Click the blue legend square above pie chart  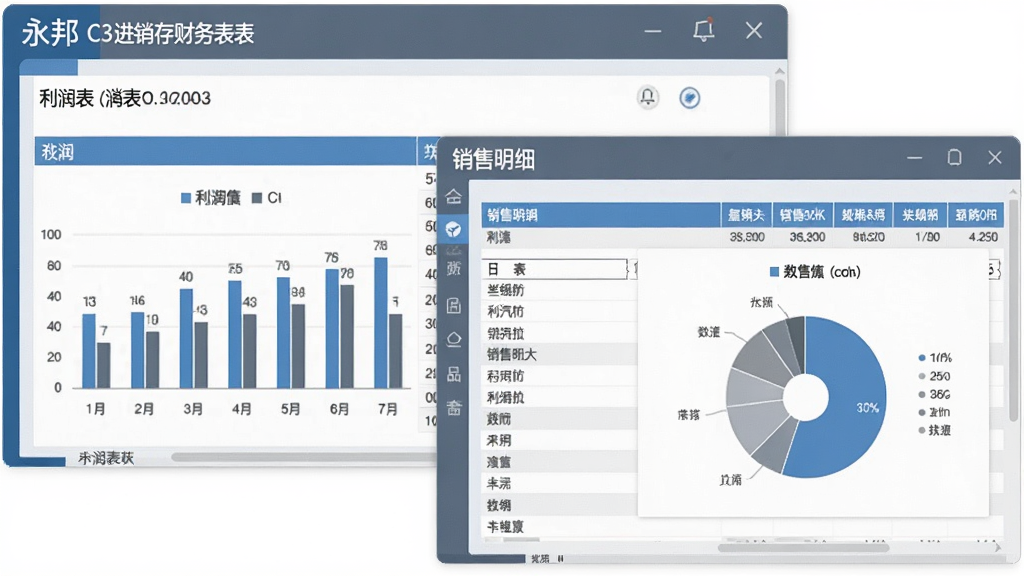pyautogui.click(x=775, y=272)
